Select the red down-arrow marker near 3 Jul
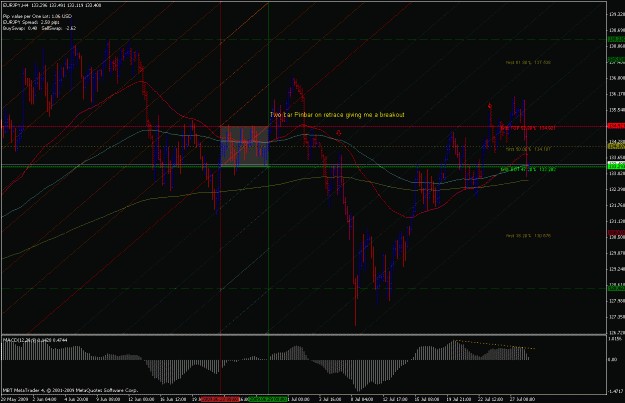 coord(338,133)
